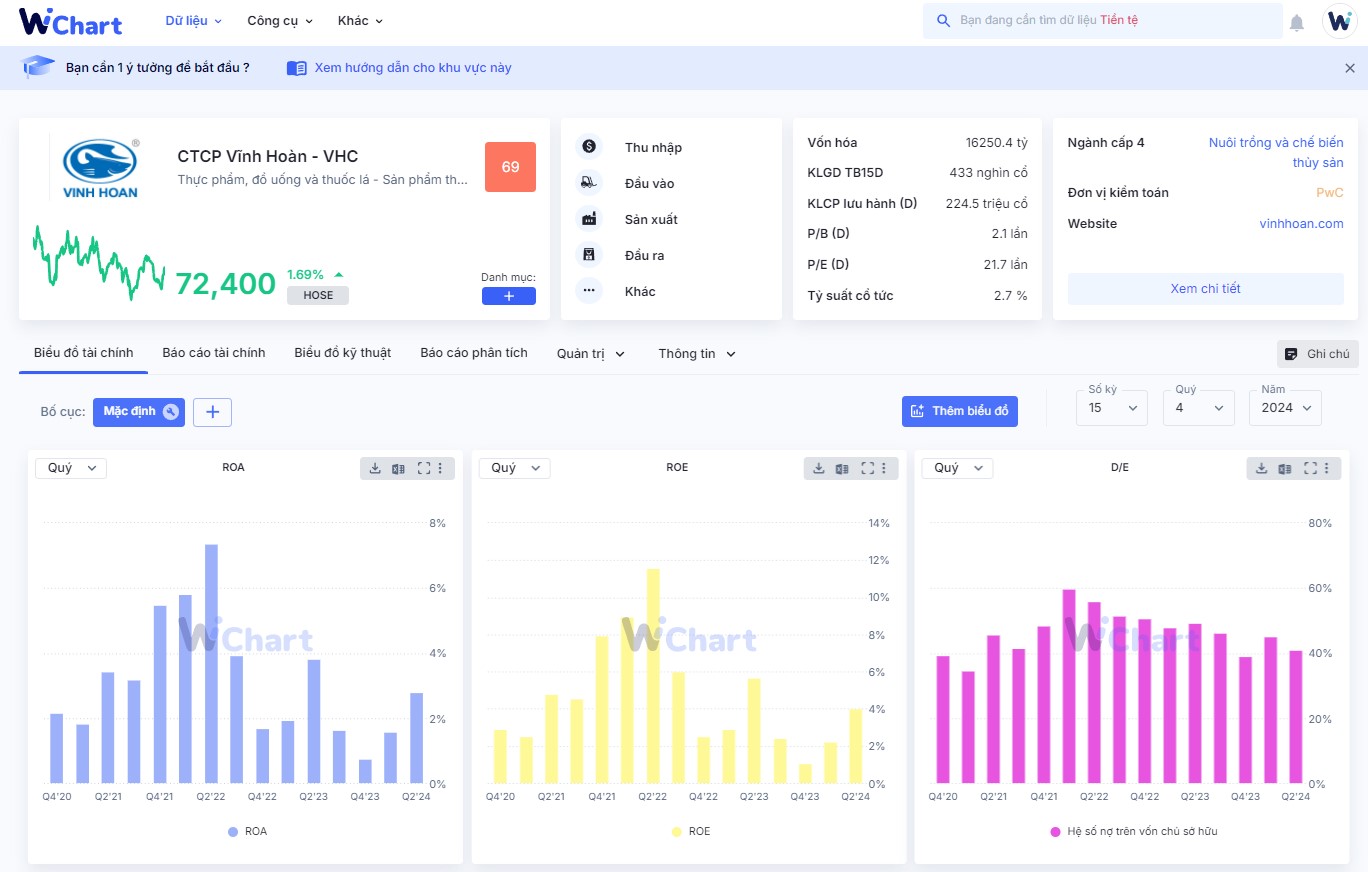Click the Khác ellipsis icon
Viewport: 1368px width, 872px height.
(589, 291)
